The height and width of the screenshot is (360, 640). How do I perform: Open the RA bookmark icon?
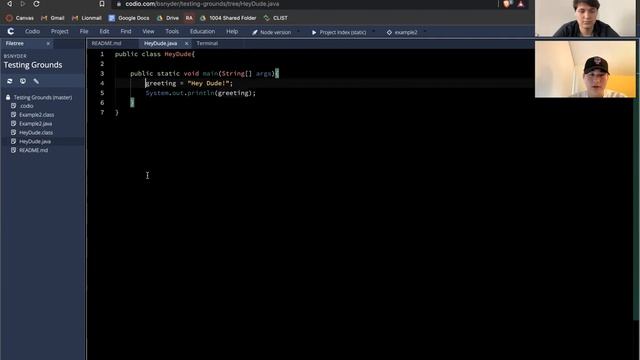click(189, 18)
